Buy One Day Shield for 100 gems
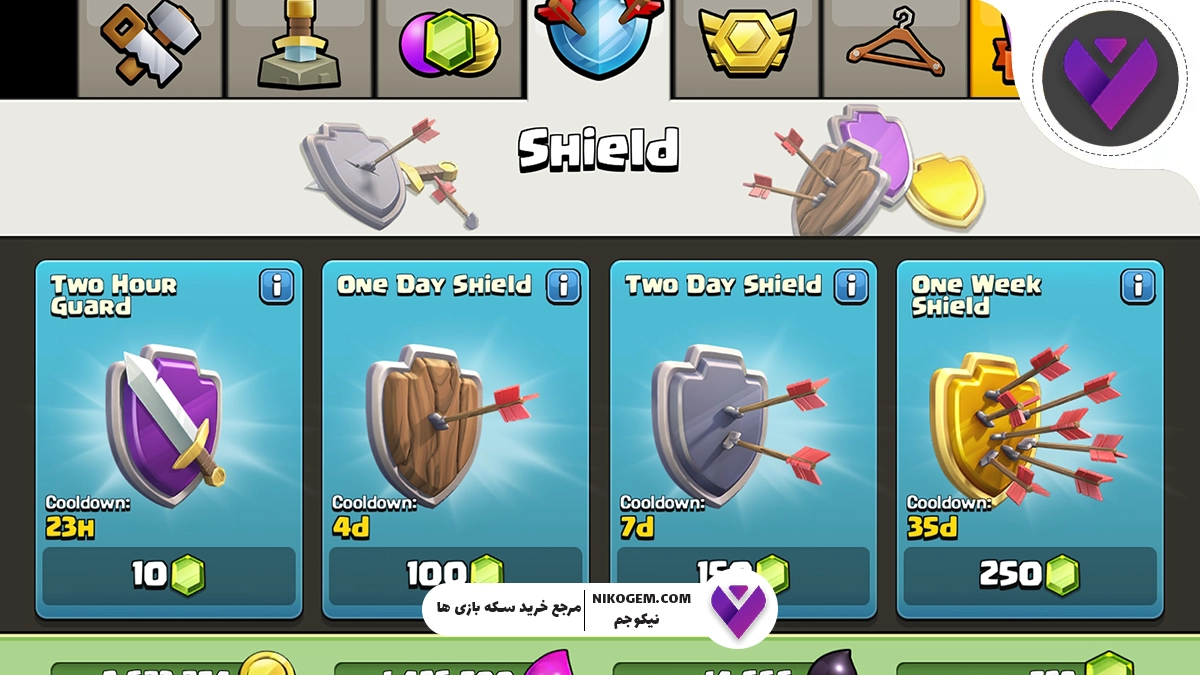Image resolution: width=1200 pixels, height=675 pixels. pyautogui.click(x=455, y=575)
